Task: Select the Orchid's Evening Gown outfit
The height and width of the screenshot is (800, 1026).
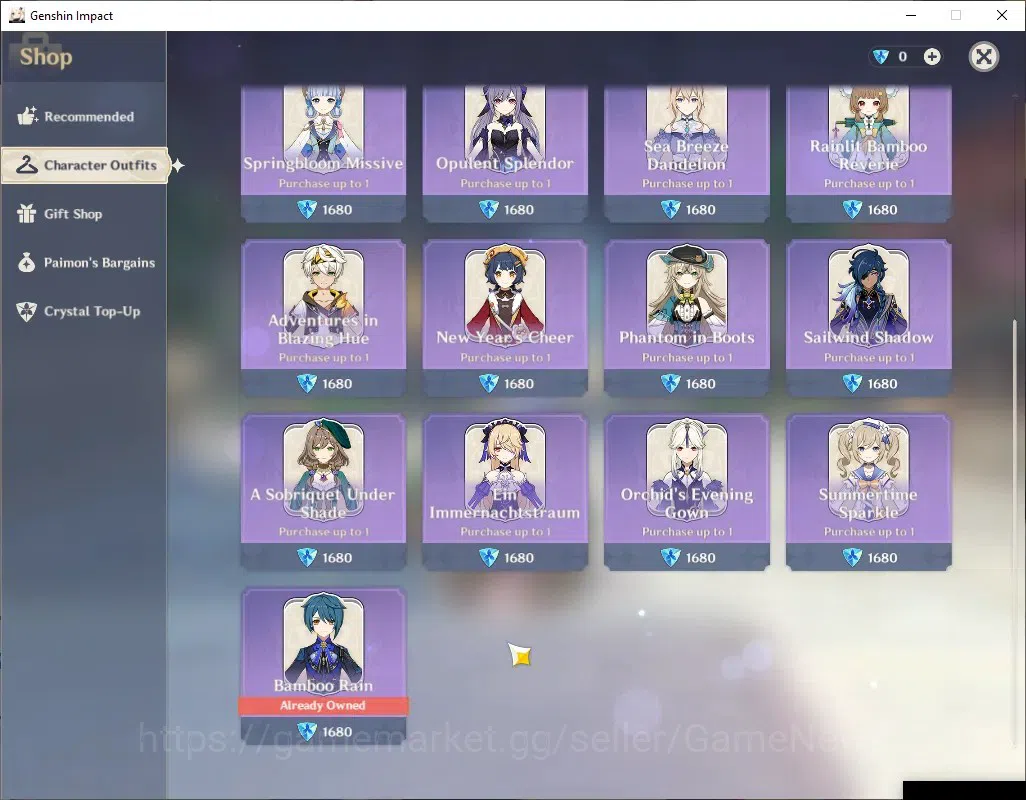Action: (686, 492)
